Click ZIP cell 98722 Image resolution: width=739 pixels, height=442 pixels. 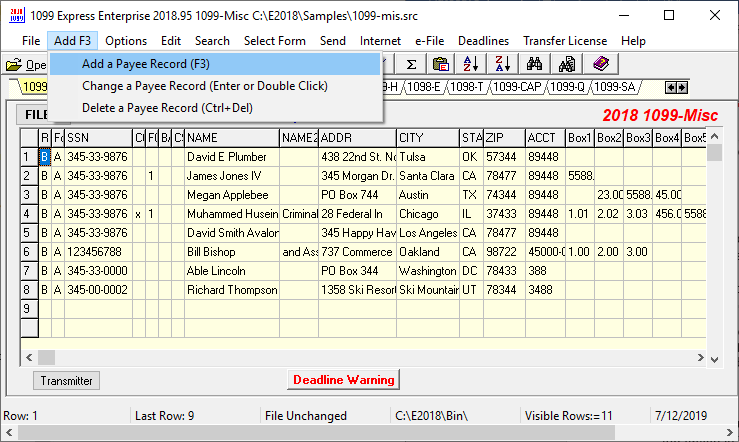tap(504, 252)
